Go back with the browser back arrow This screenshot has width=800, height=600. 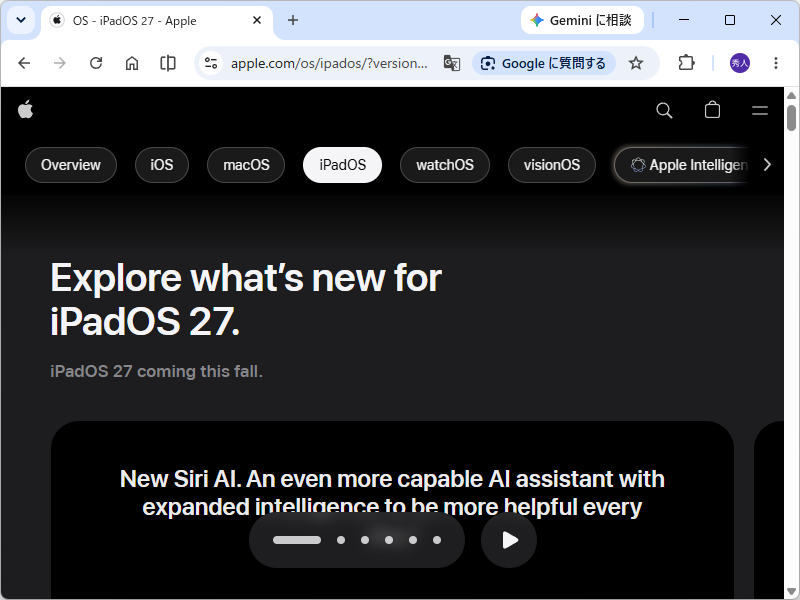click(x=24, y=63)
